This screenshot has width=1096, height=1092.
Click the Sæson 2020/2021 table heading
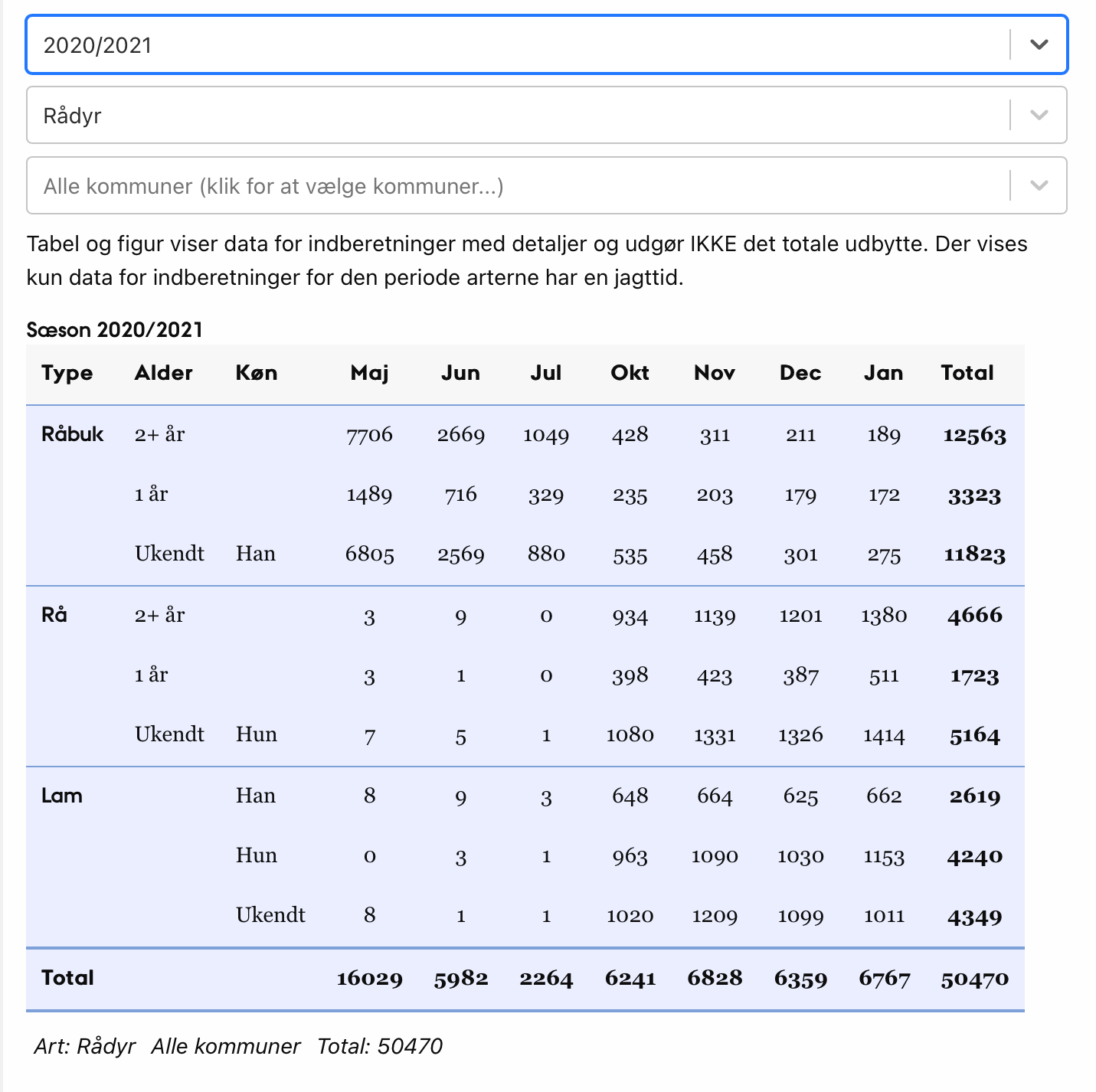pyautogui.click(x=115, y=330)
